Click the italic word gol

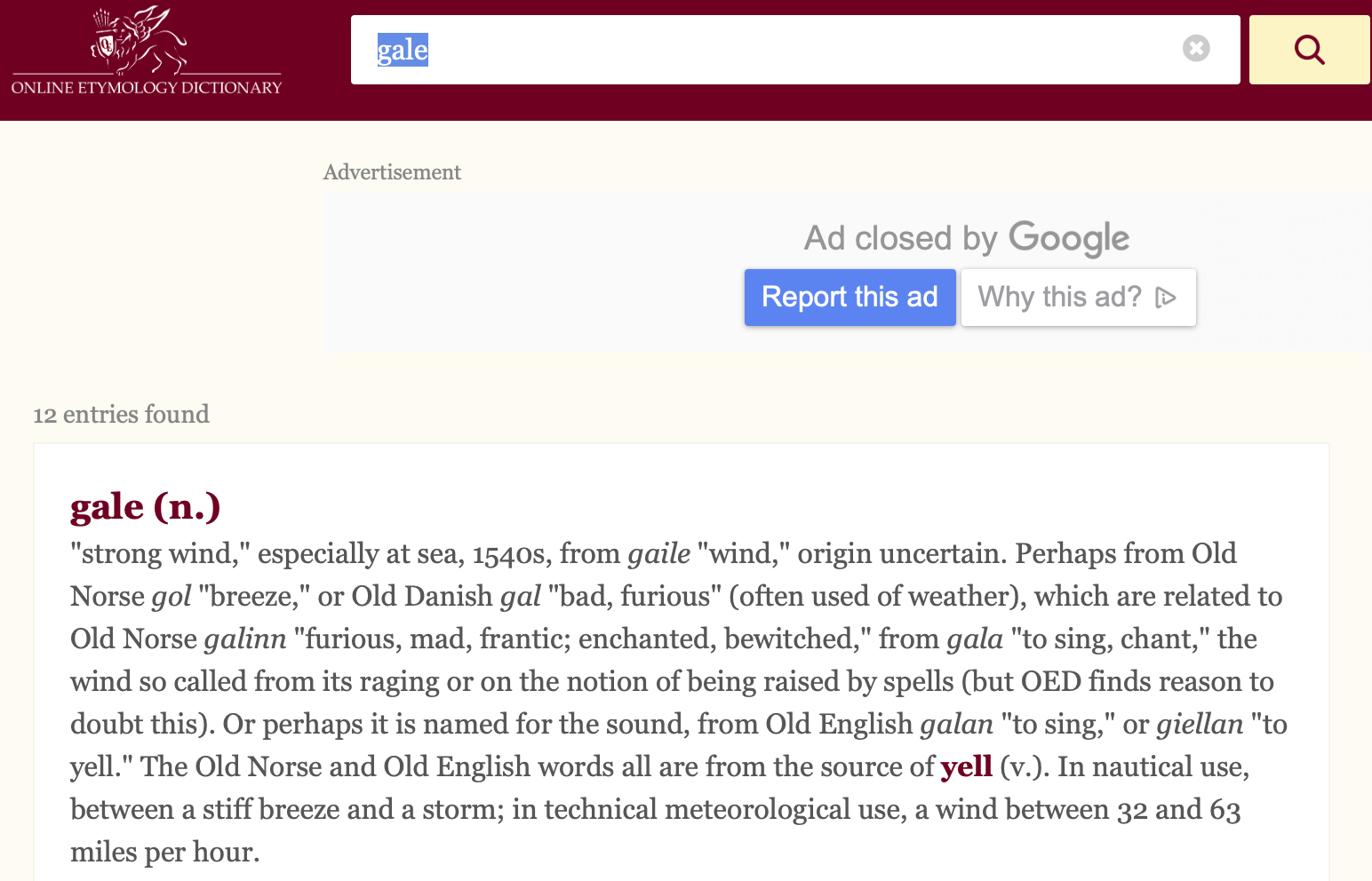(x=171, y=596)
